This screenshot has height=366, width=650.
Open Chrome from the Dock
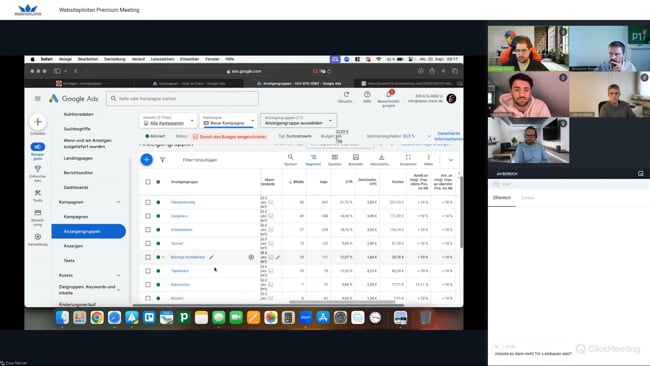coord(97,318)
